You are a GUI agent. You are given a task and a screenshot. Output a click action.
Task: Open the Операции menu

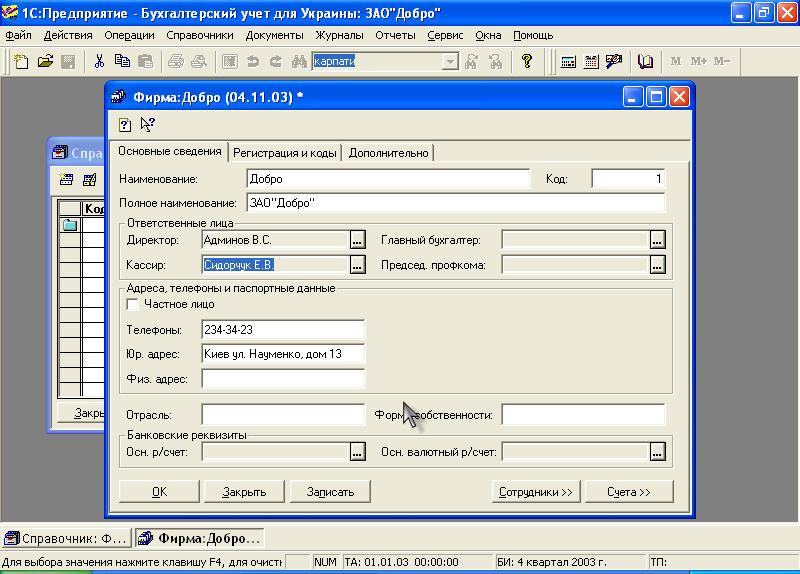point(129,35)
